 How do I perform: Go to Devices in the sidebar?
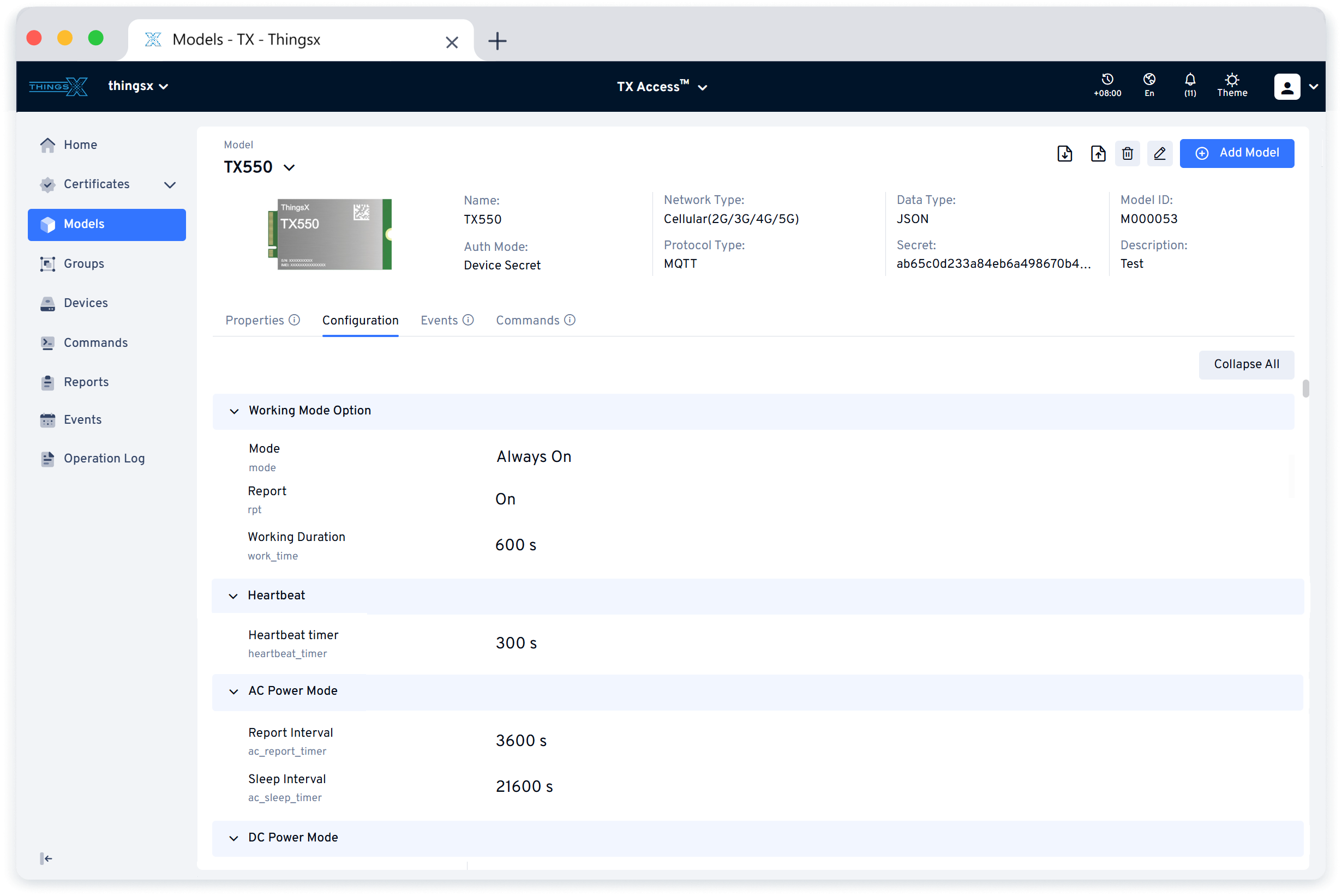click(106, 303)
